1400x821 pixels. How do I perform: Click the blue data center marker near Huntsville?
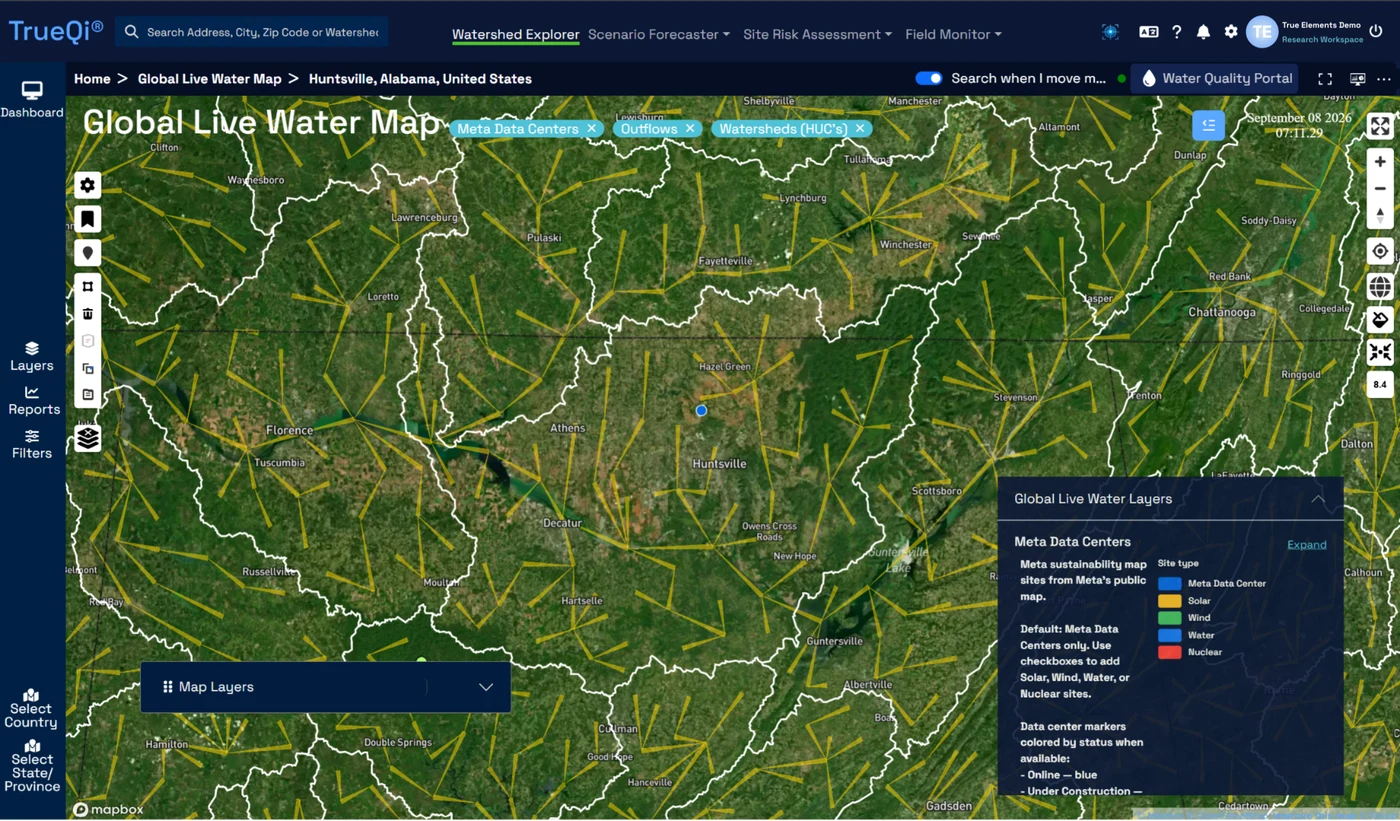[701, 411]
